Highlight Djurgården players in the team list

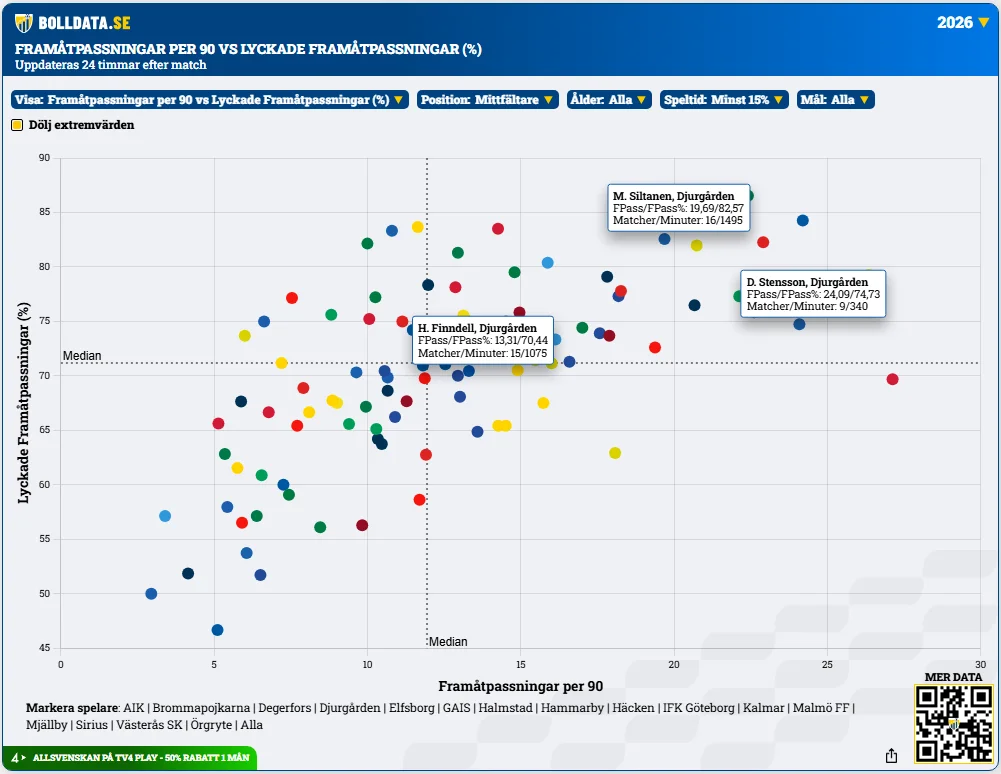tap(349, 708)
